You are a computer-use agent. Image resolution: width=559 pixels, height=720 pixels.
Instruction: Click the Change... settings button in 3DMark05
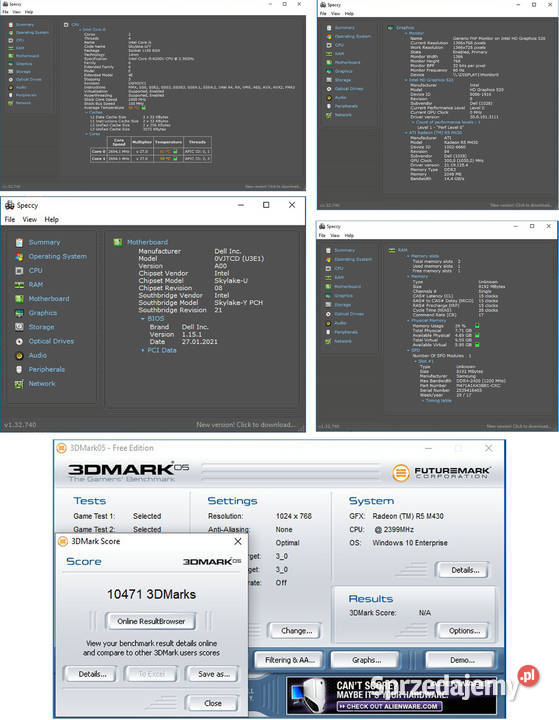coord(296,631)
